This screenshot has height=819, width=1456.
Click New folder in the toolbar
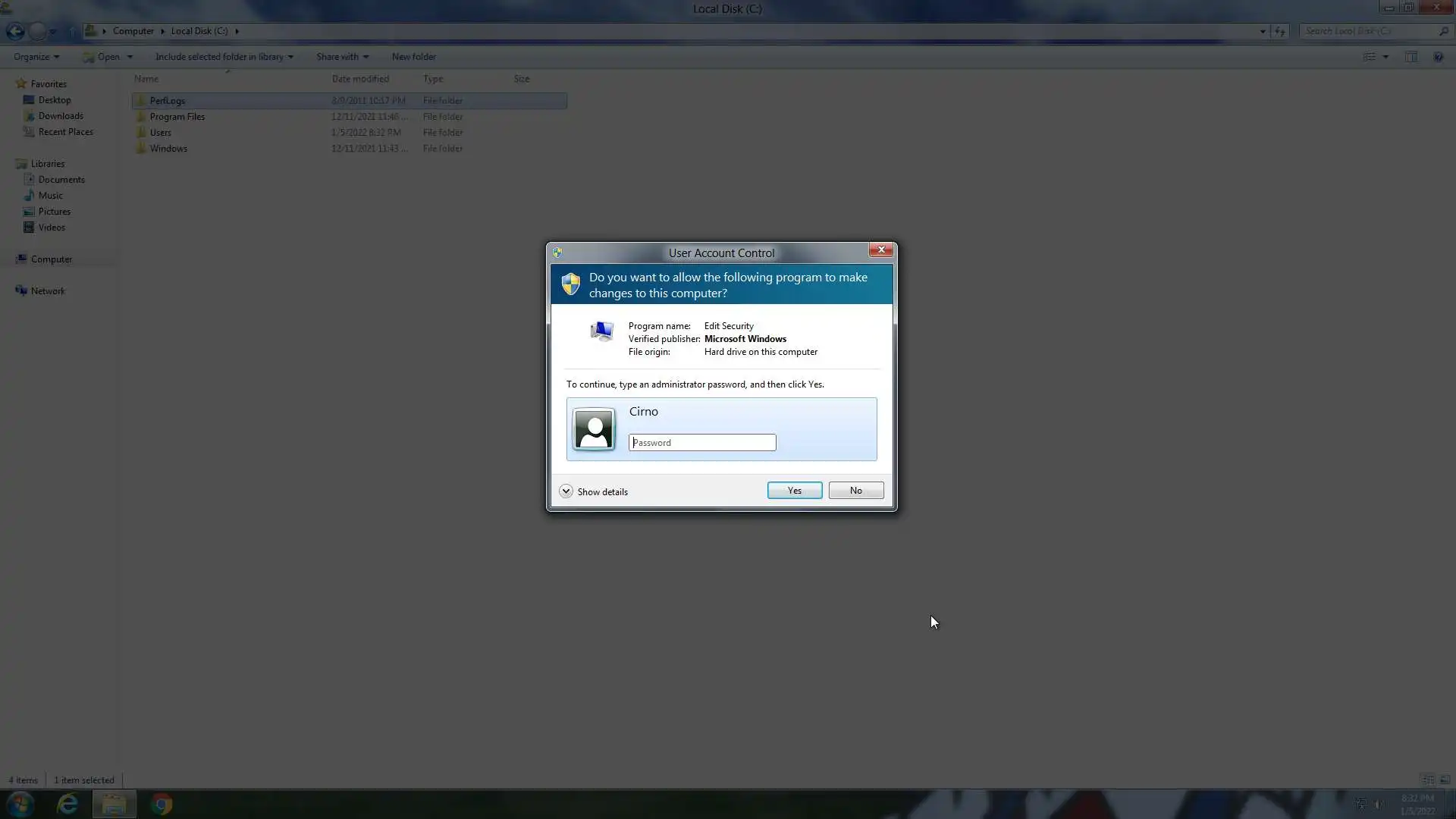413,57
